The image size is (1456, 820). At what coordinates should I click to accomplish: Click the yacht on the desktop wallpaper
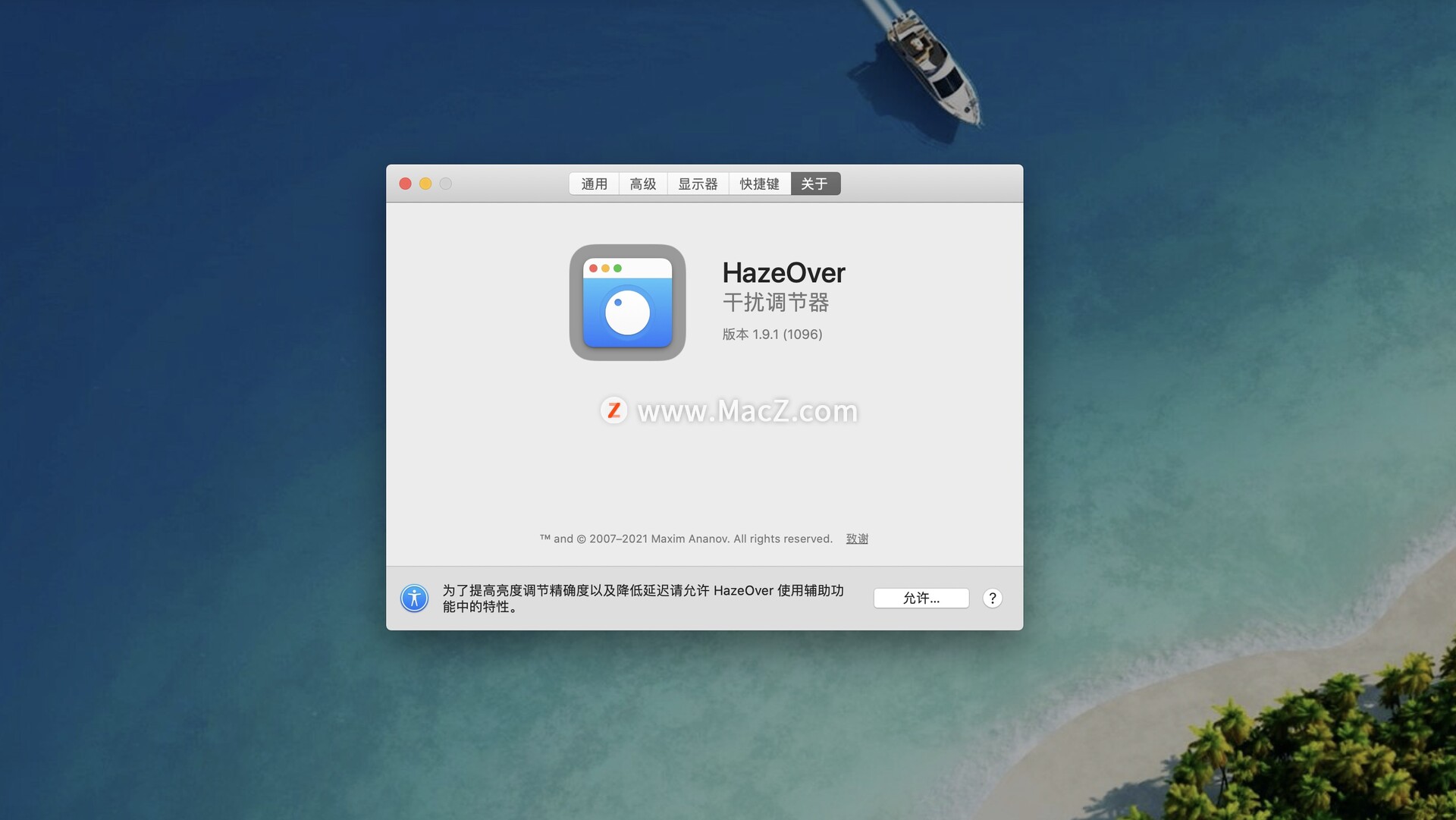934,67
